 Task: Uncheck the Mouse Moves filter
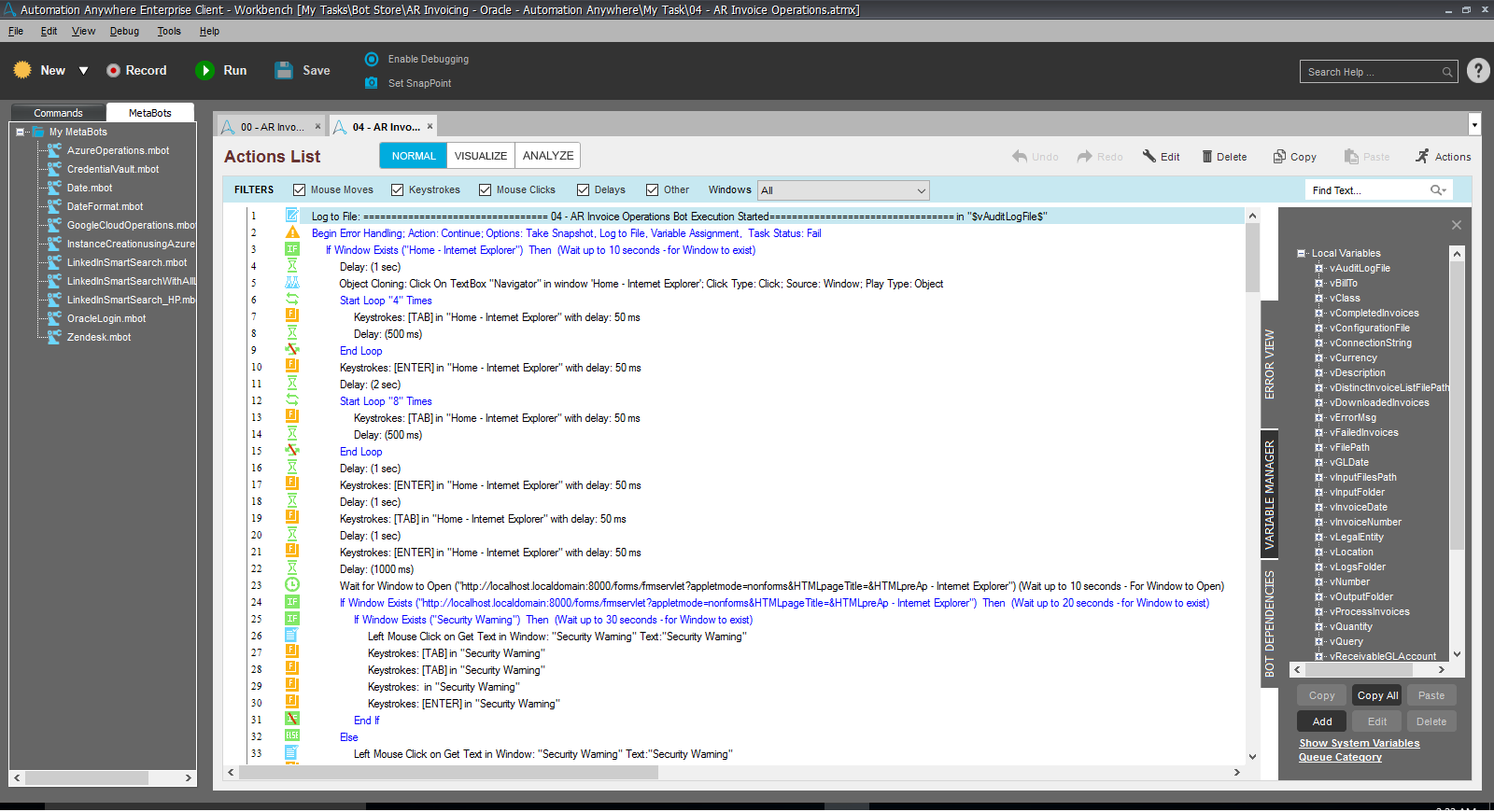300,190
